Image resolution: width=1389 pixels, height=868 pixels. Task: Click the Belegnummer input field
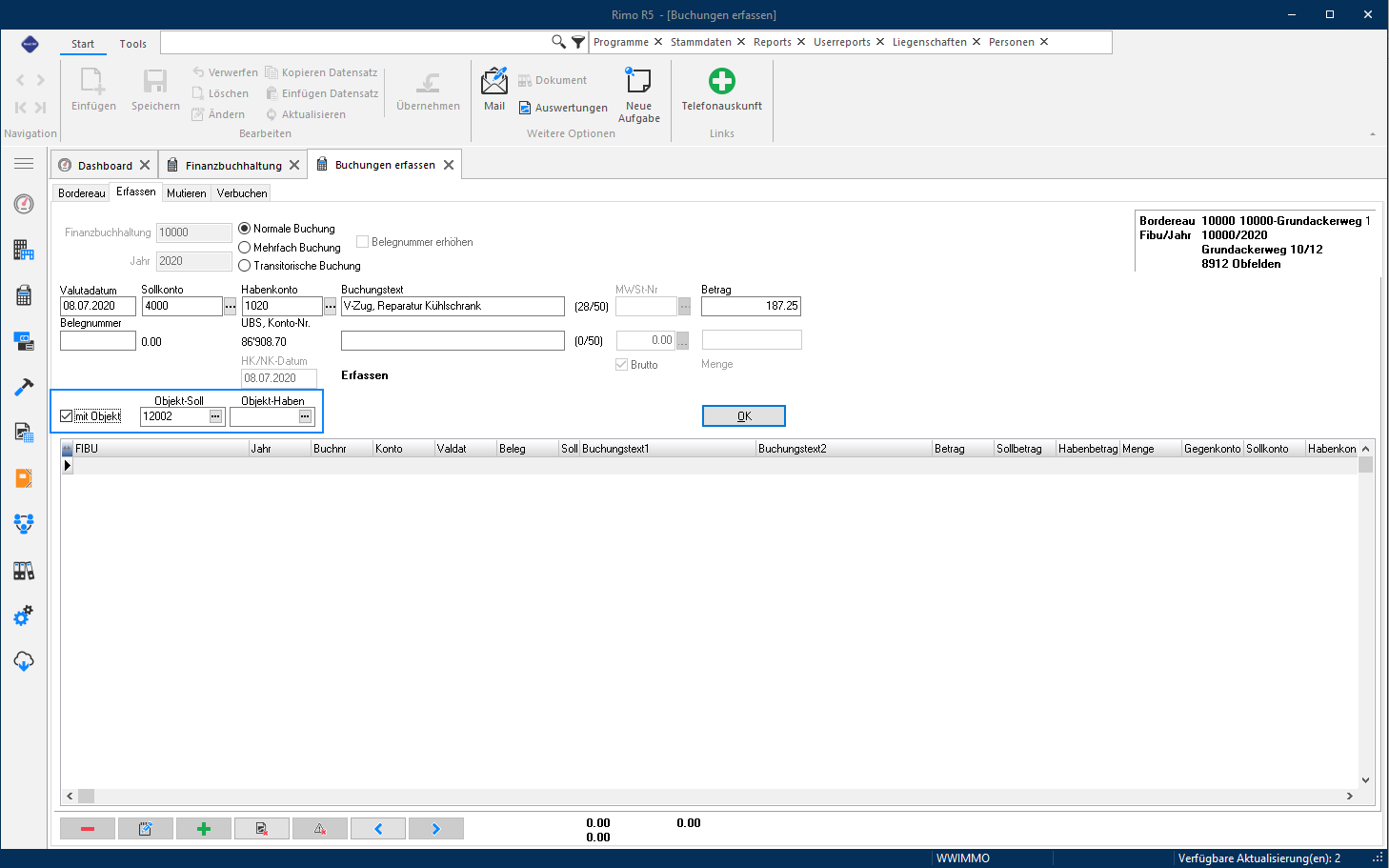coord(98,341)
